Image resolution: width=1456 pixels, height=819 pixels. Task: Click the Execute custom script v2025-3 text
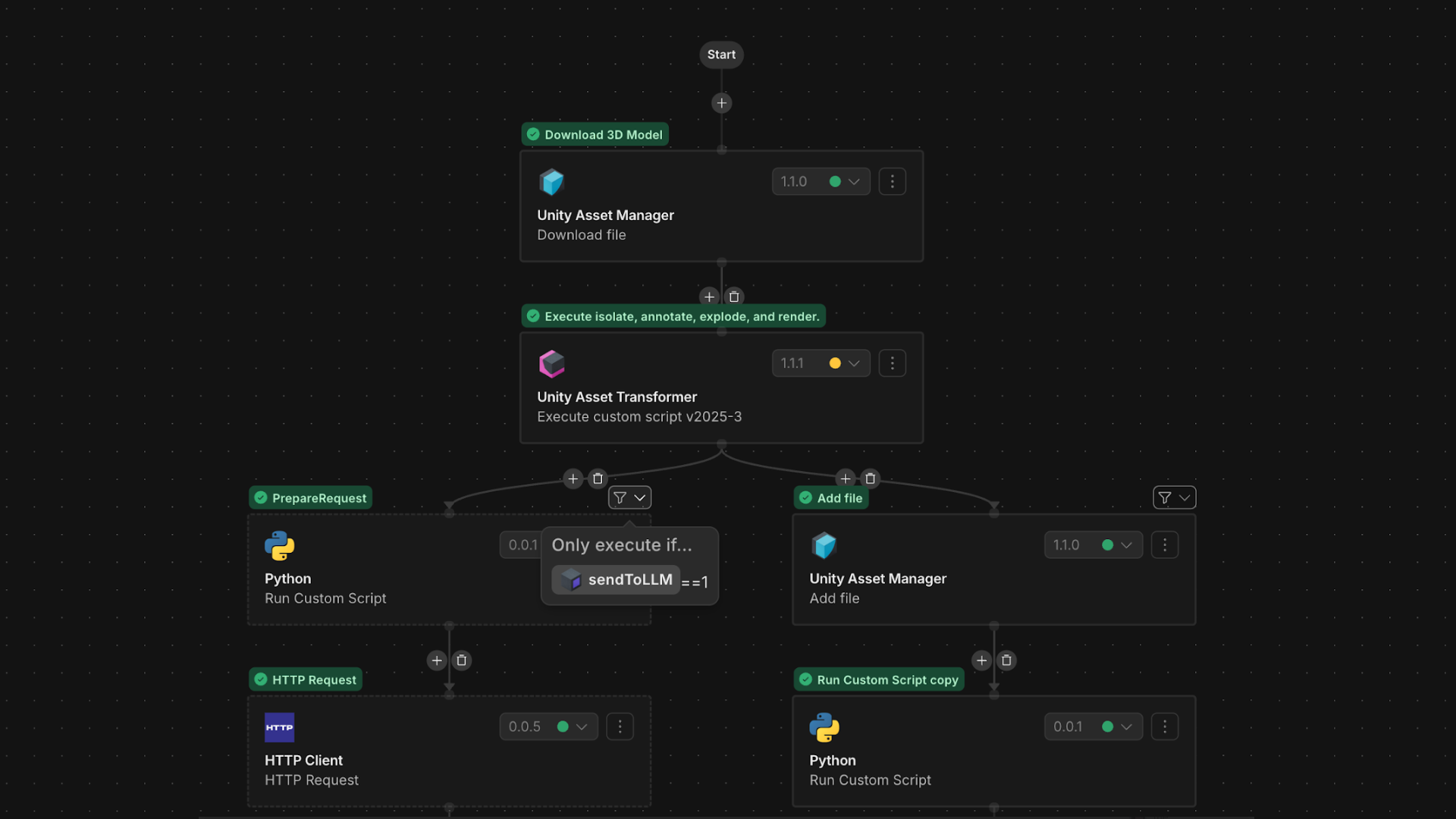tap(639, 416)
